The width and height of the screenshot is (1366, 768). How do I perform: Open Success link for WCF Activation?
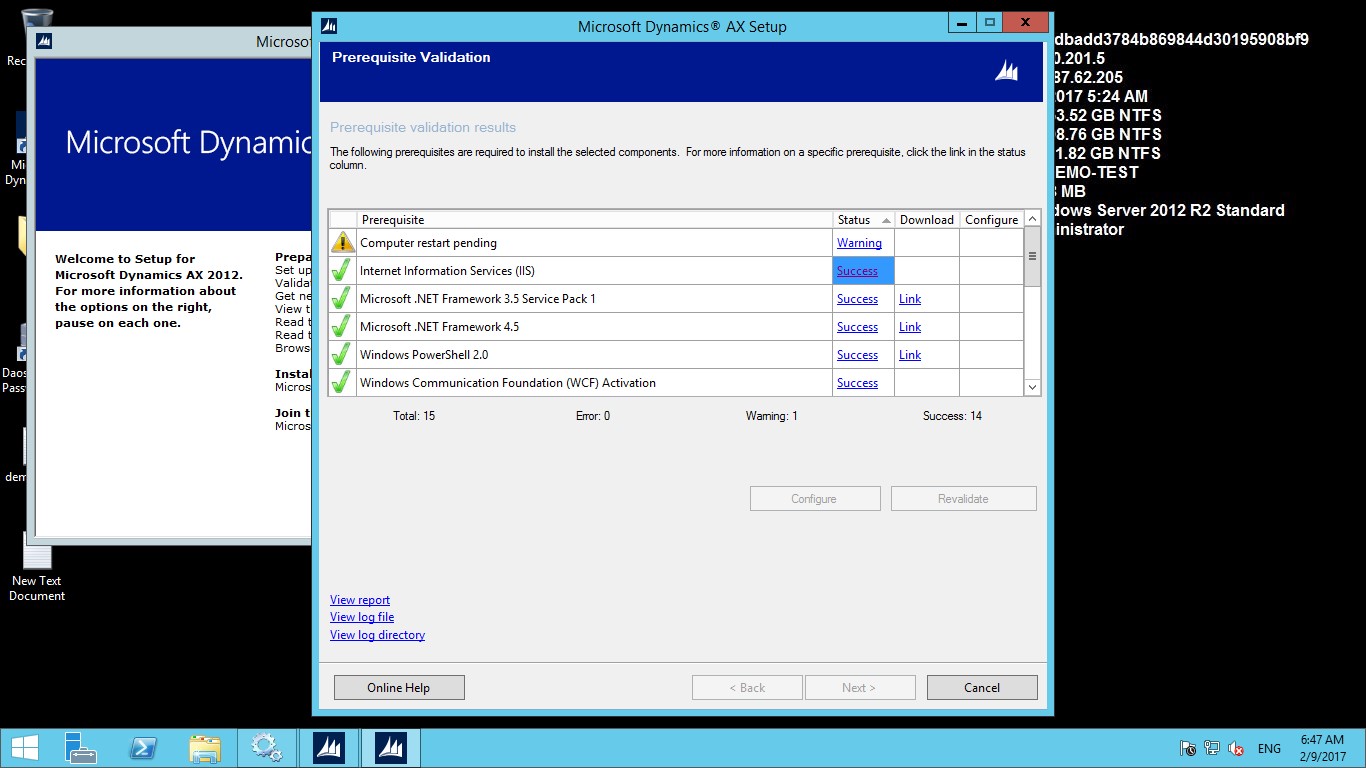point(857,383)
